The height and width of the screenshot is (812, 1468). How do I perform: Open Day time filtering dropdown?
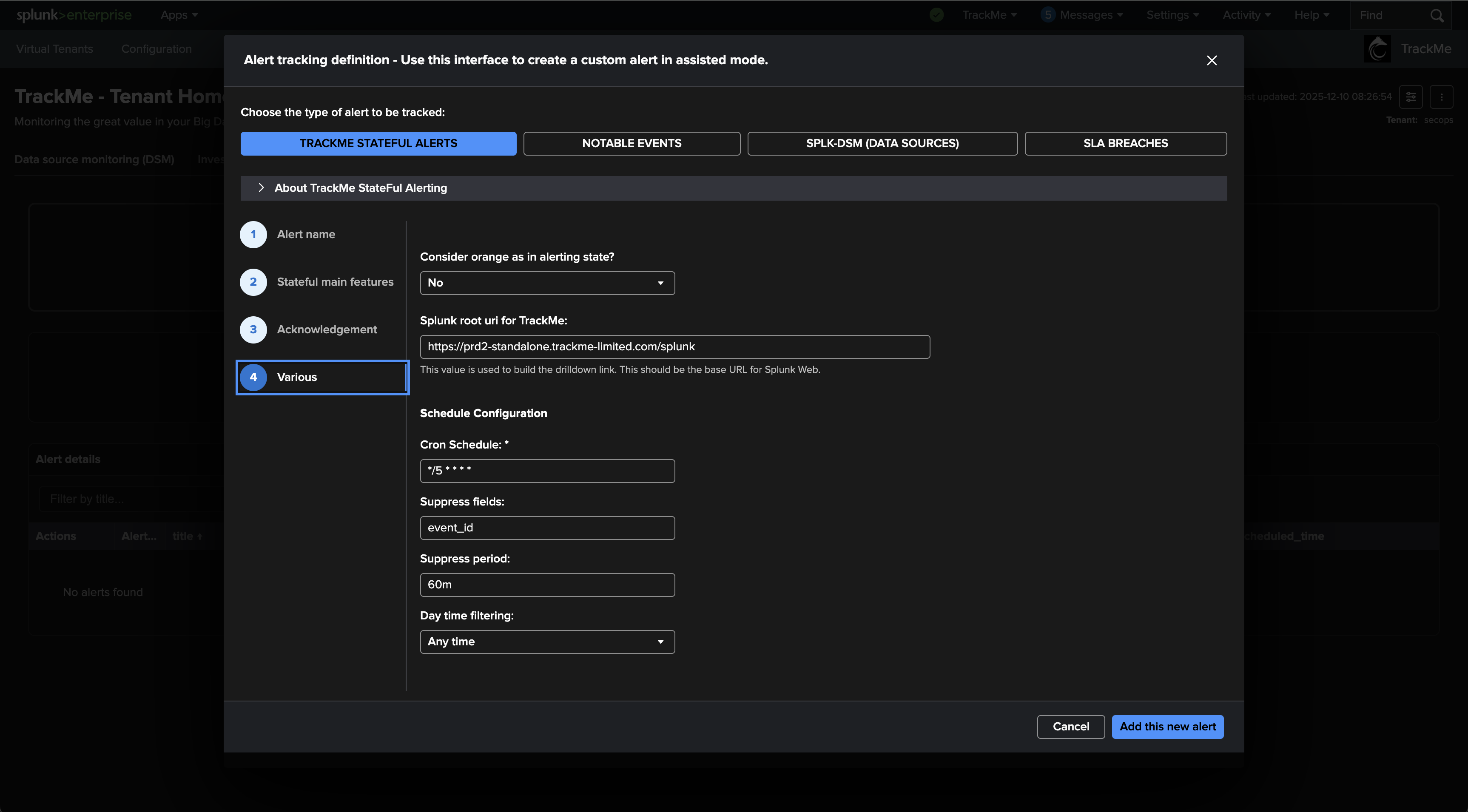pos(546,642)
